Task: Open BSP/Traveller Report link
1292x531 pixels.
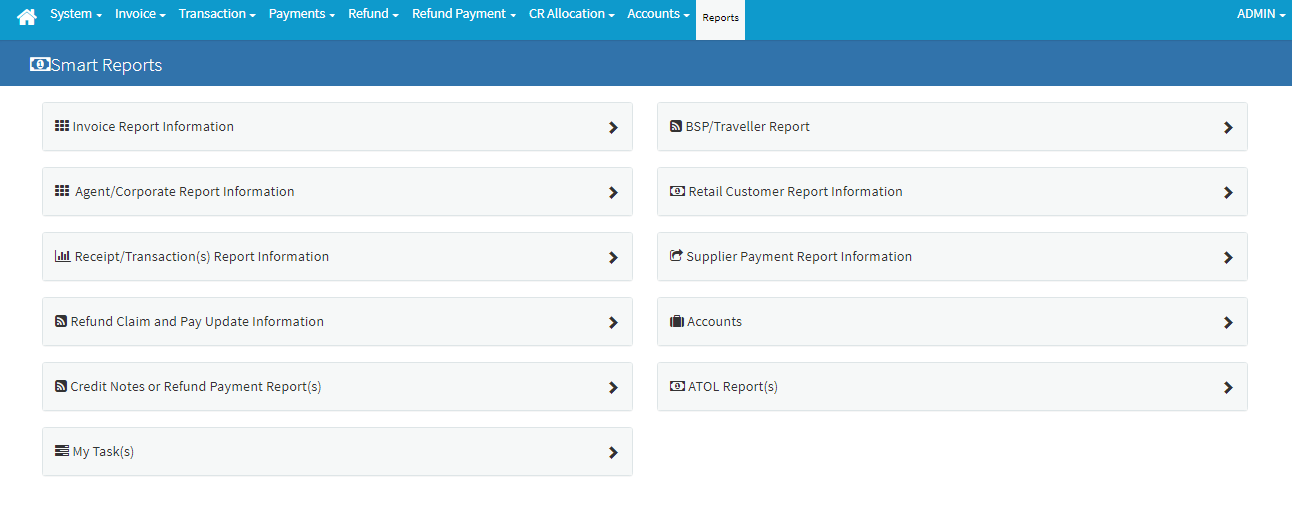Action: coord(748,127)
